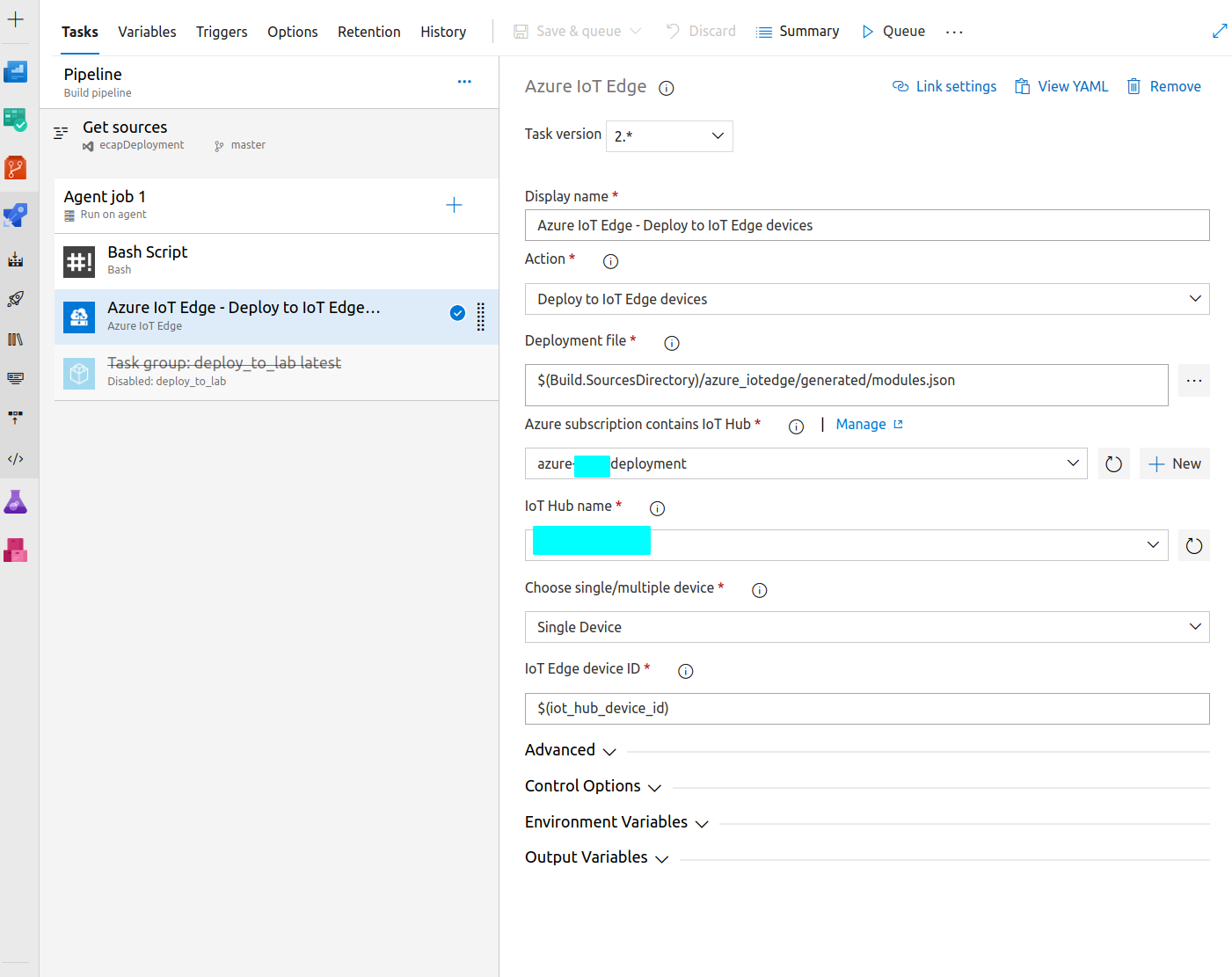Open Releases rocket icon in the sidebar
This screenshot has height=977, width=1232.
[16, 299]
